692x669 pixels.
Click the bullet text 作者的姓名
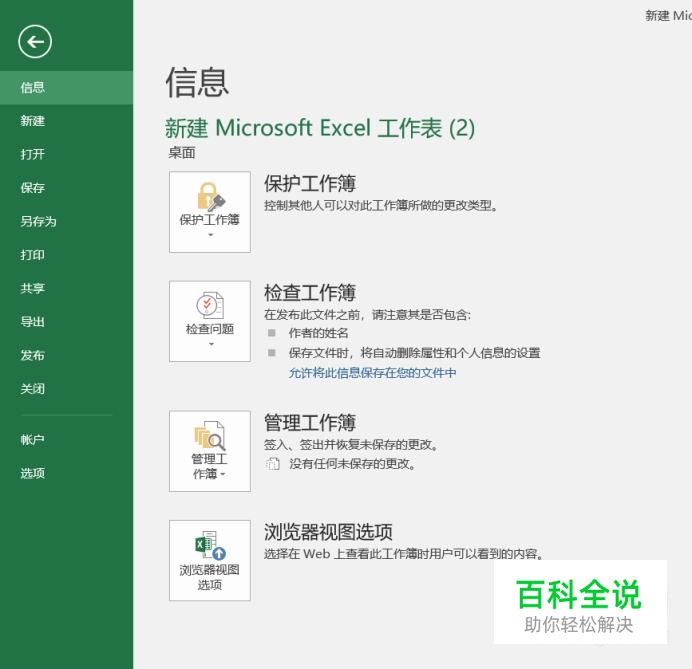319,333
